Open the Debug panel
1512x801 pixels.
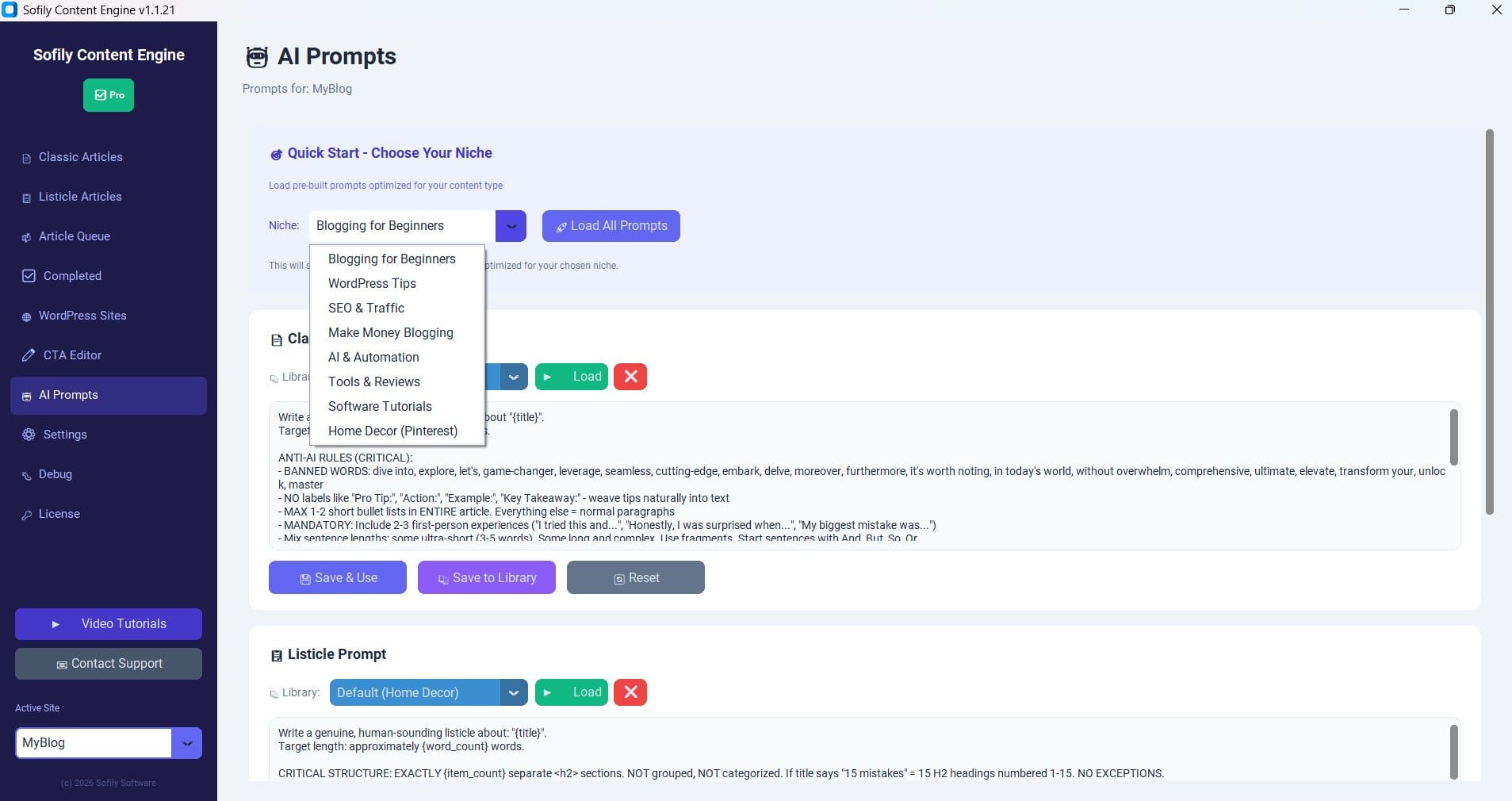tap(56, 474)
